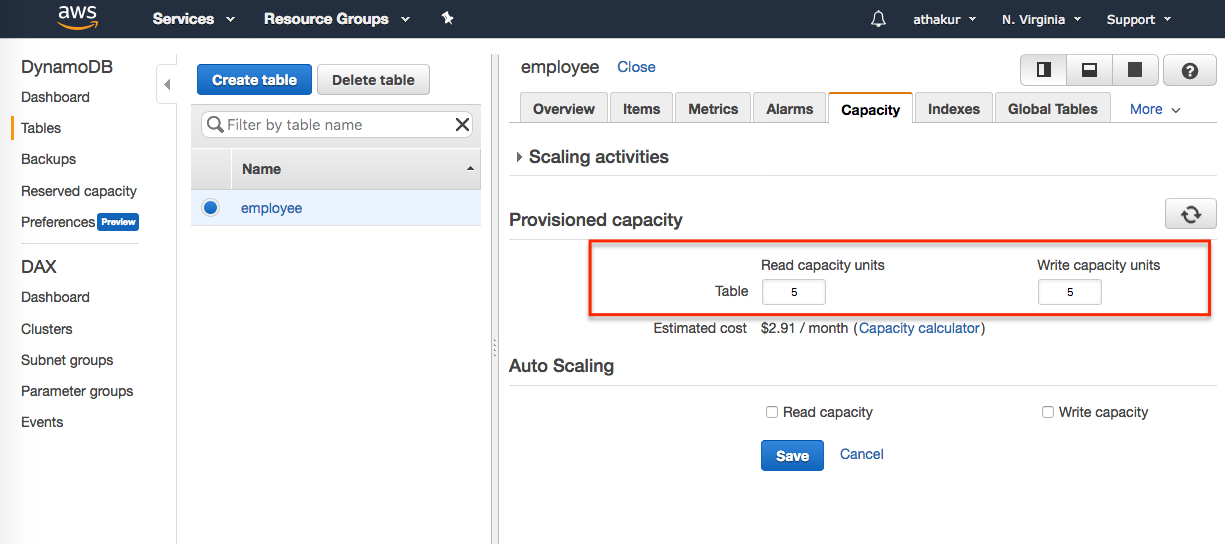This screenshot has width=1225, height=544.
Task: Enable Write capacity auto scaling checkbox
Action: click(x=1048, y=412)
